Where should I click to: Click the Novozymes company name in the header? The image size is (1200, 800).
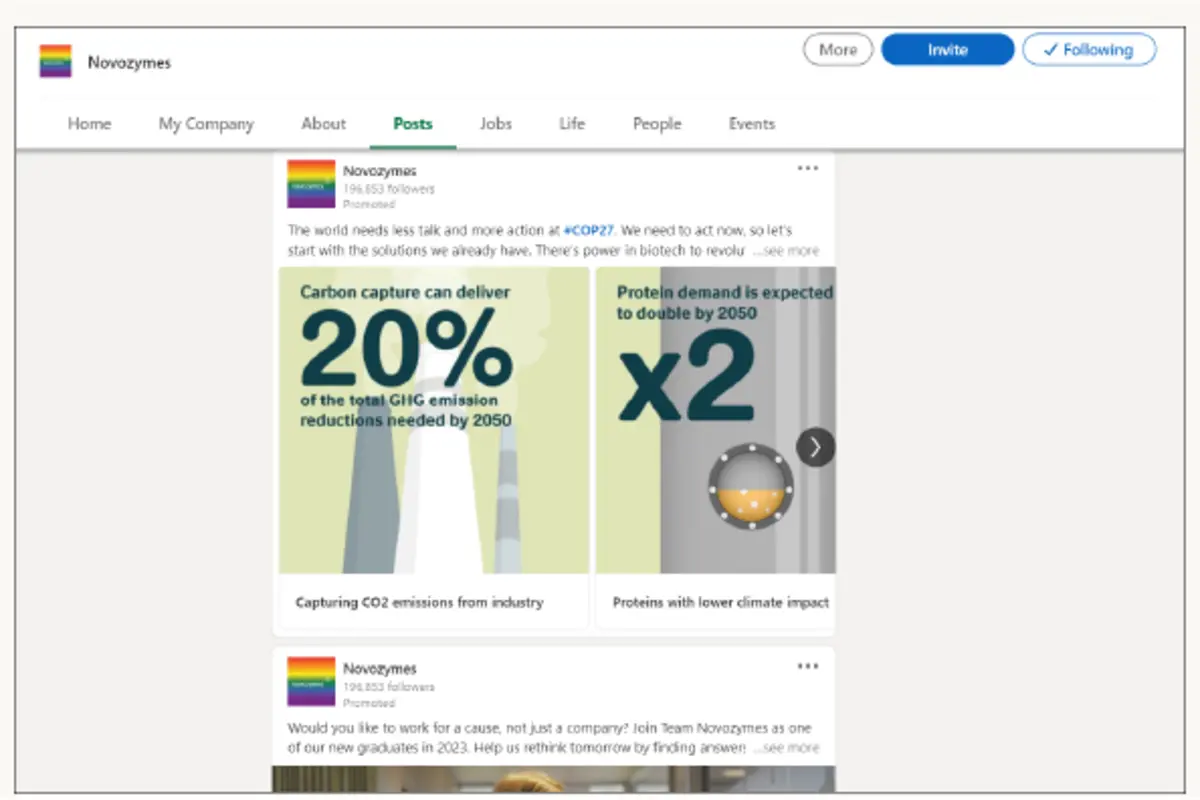pyautogui.click(x=129, y=62)
